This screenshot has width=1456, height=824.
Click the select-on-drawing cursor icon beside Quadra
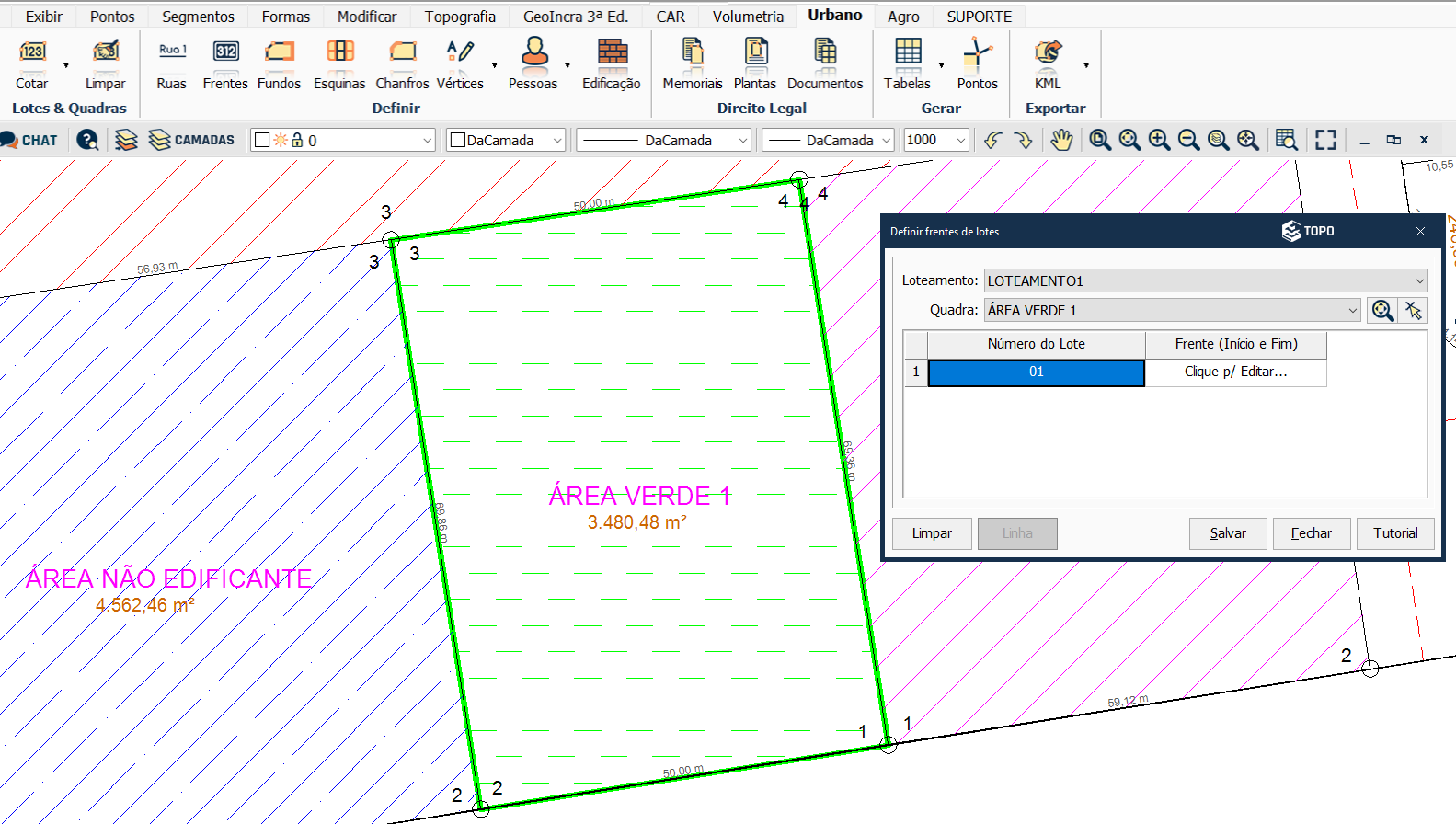(x=1413, y=311)
